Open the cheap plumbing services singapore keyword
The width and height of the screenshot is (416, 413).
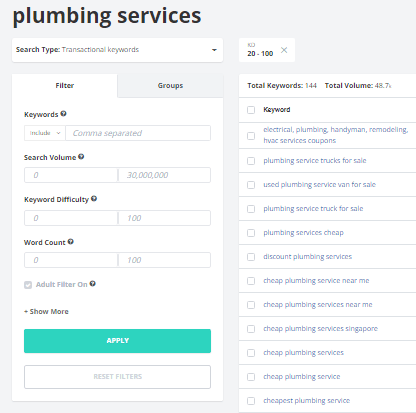coord(320,329)
